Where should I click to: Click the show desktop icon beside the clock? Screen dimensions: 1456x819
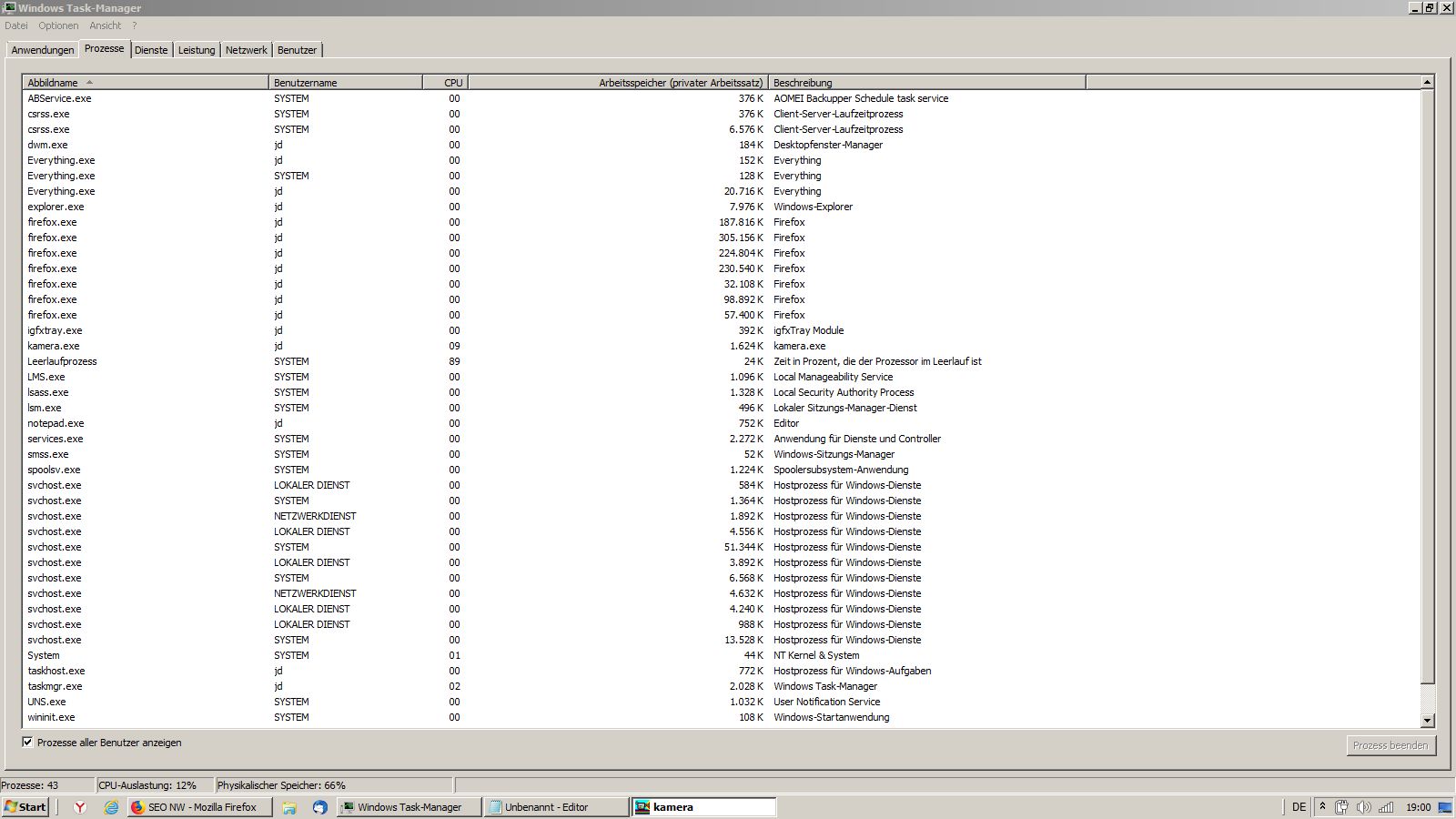(1445, 807)
